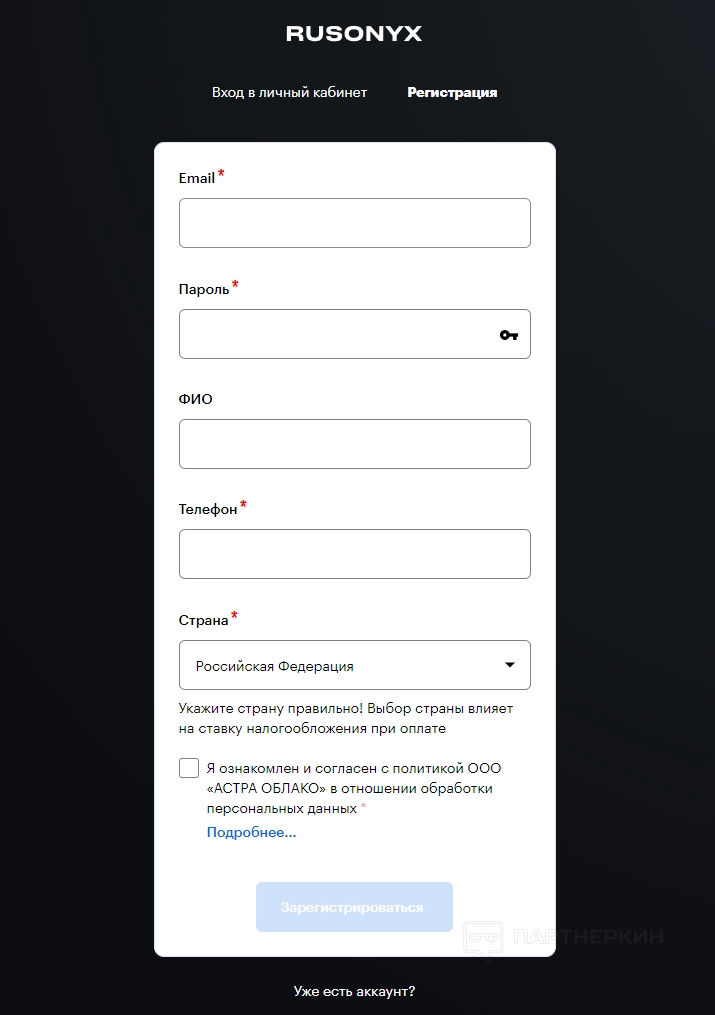Click the key icon in password field

click(x=509, y=335)
